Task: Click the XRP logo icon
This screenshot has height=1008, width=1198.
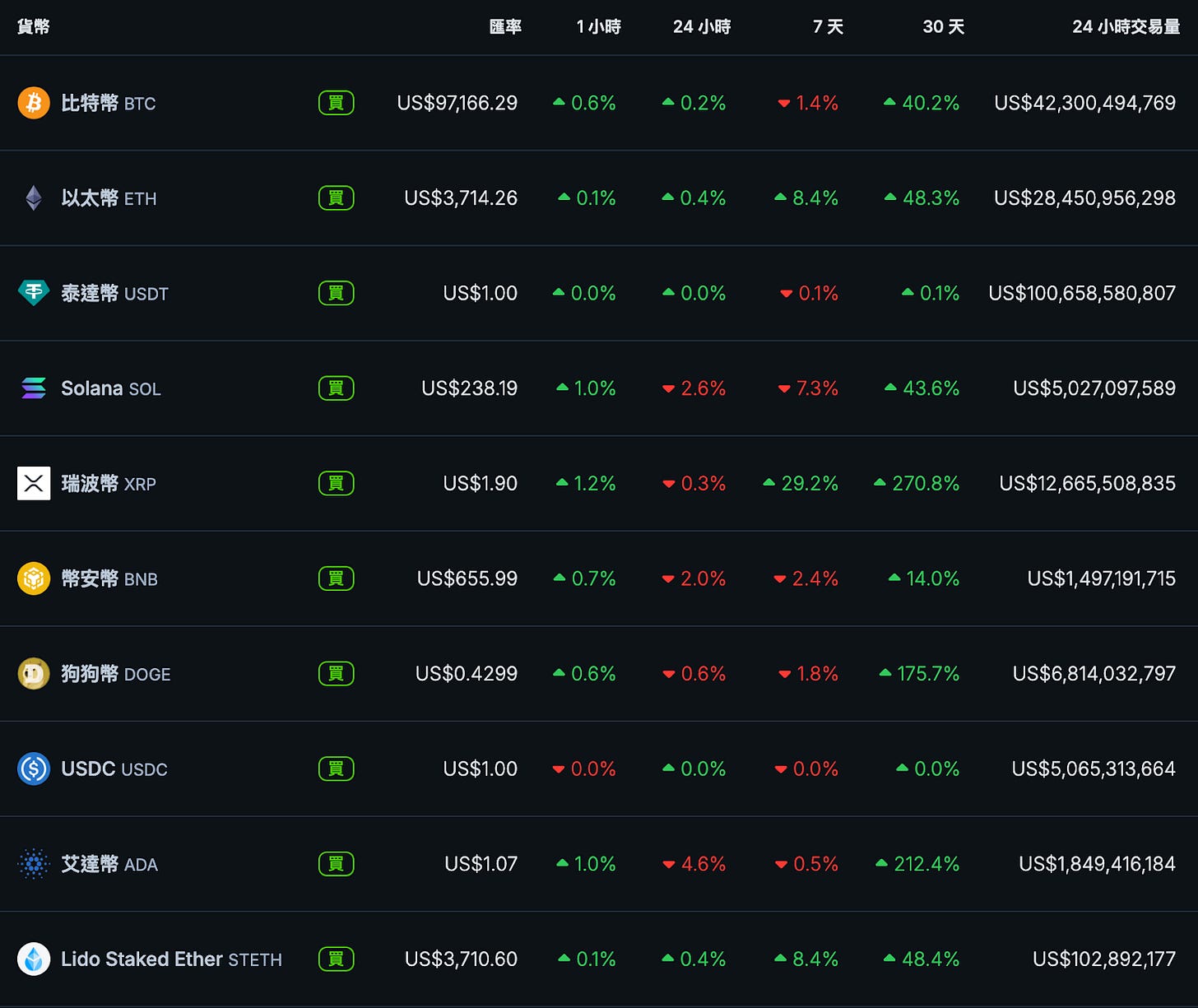Action: click(34, 483)
